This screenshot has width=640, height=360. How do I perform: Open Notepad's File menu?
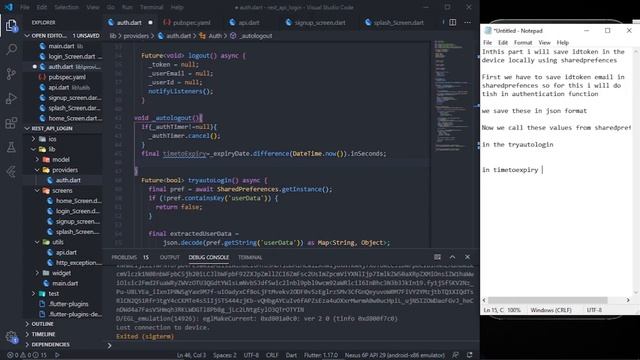[487, 42]
